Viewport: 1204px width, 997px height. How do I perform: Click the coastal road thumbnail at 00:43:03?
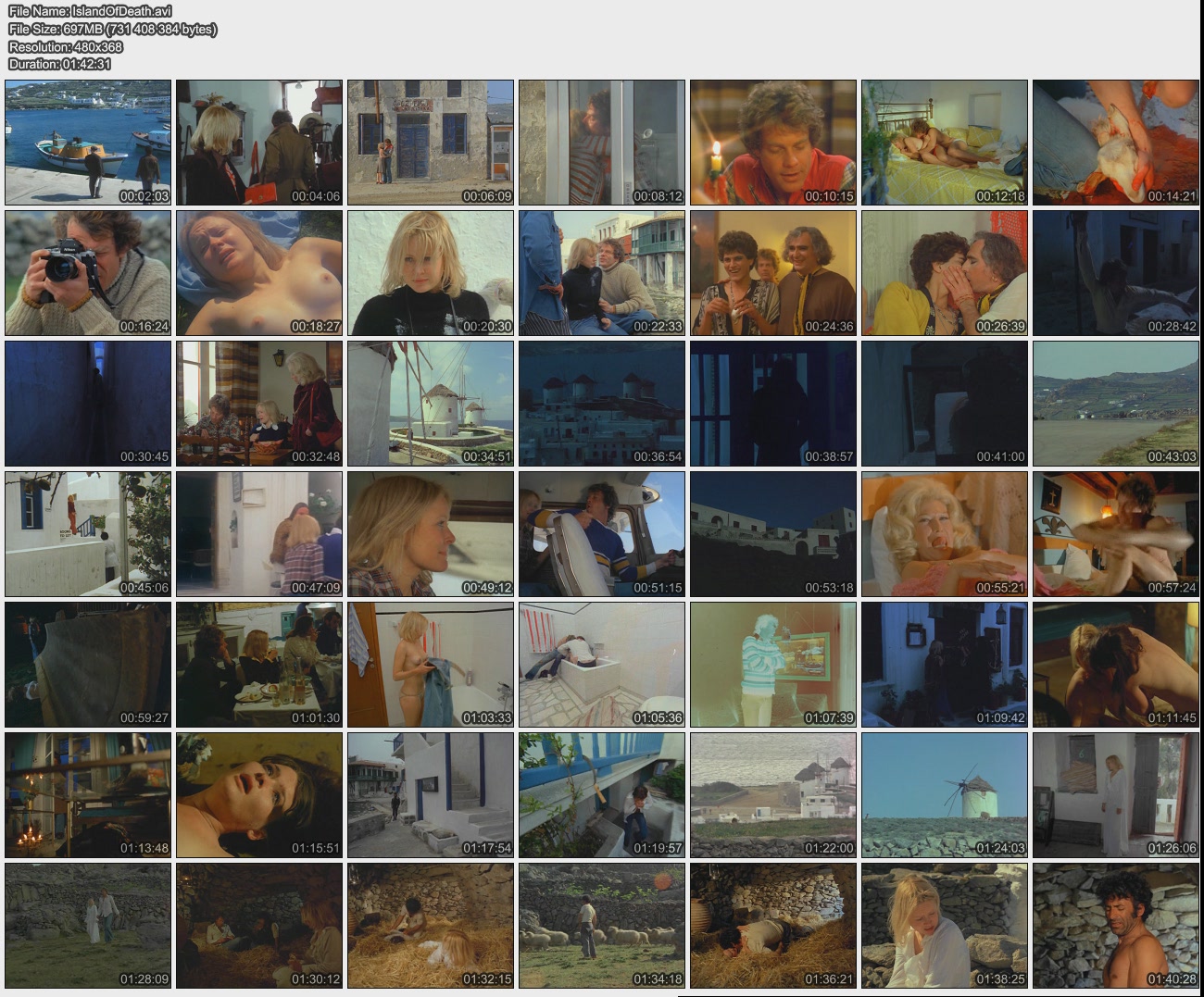(x=1116, y=404)
